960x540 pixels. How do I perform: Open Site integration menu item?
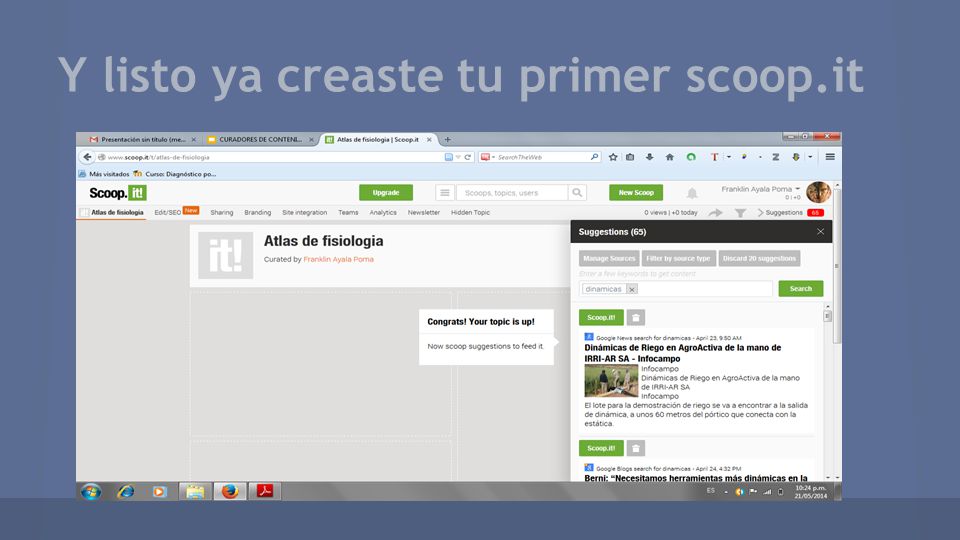click(x=304, y=212)
